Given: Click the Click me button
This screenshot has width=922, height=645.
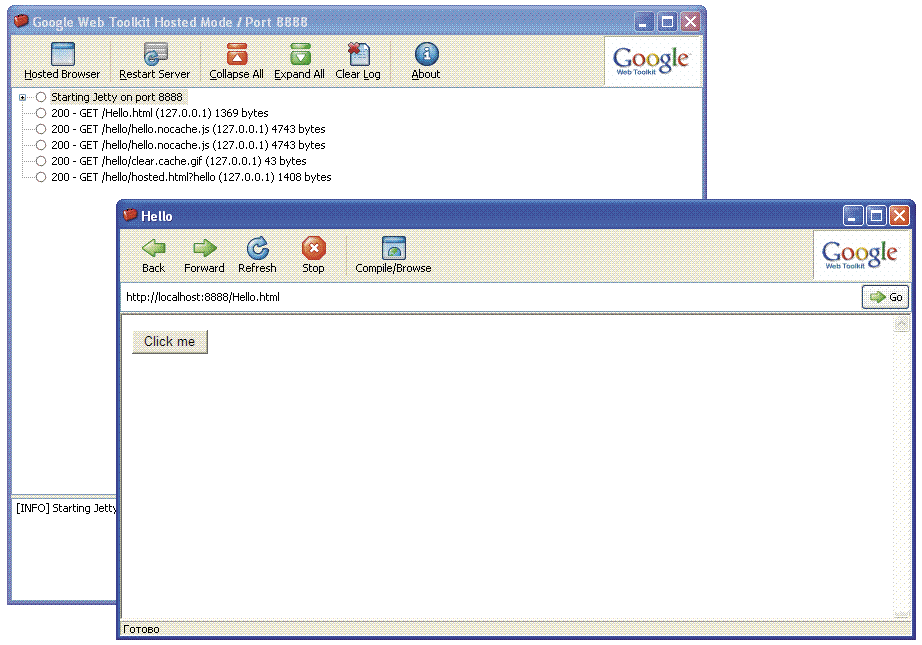Looking at the screenshot, I should [170, 342].
